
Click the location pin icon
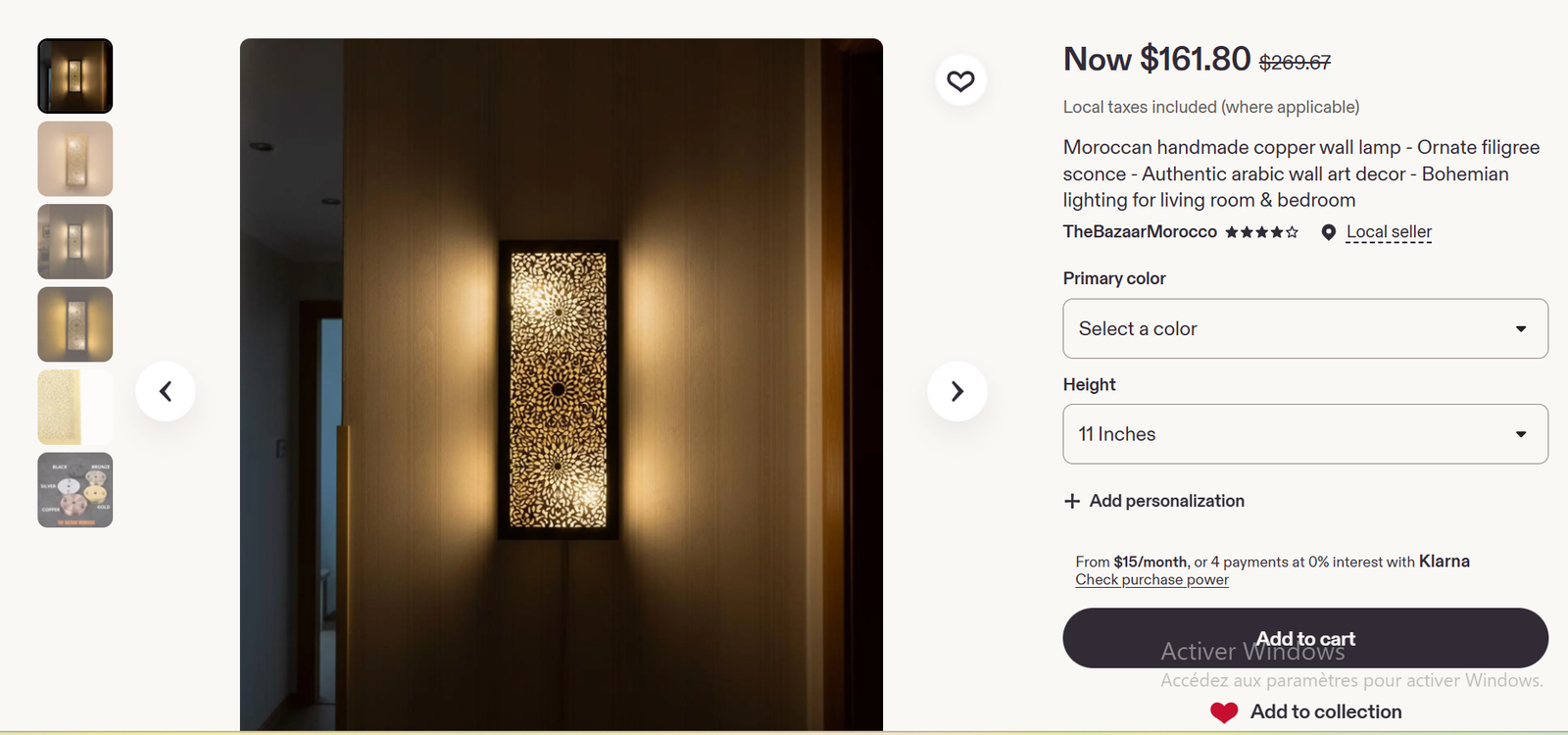pos(1328,232)
